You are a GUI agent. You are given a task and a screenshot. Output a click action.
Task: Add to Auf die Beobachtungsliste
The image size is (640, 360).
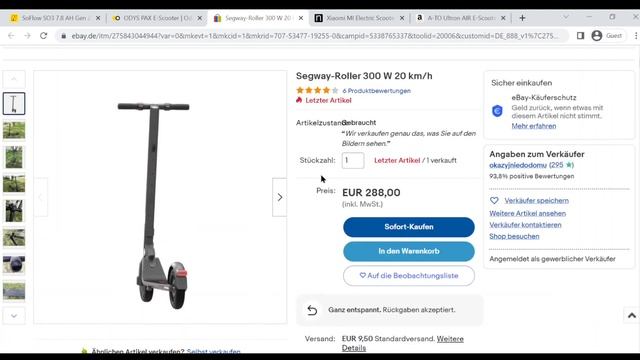(x=409, y=276)
